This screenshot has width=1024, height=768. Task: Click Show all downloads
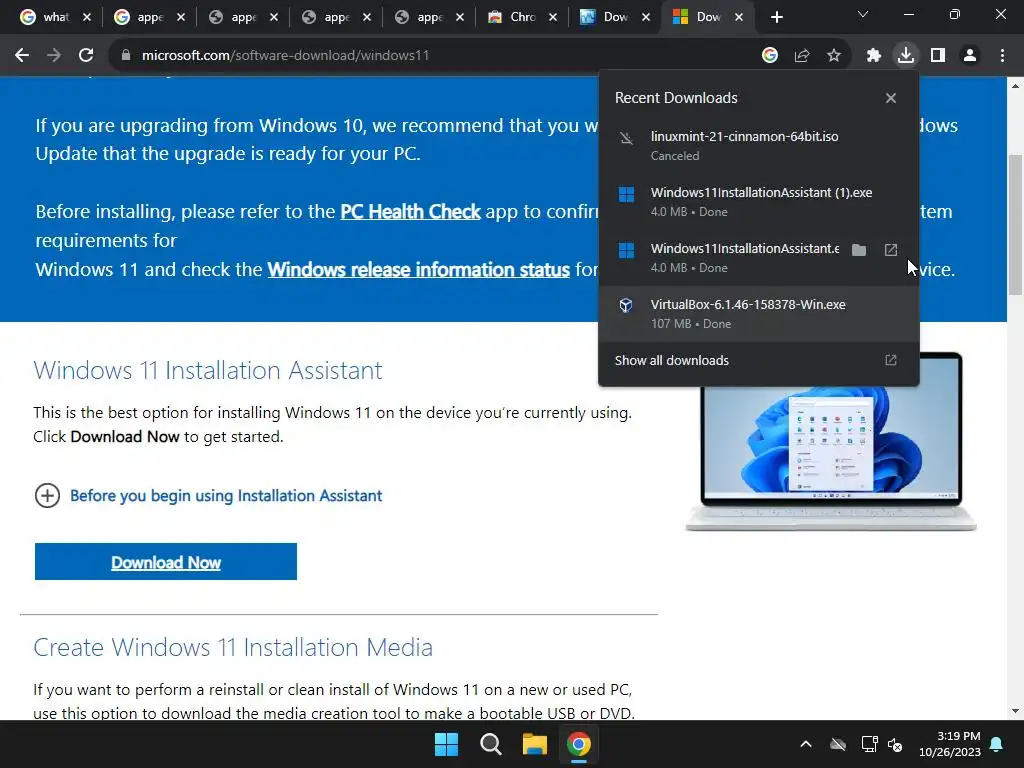pos(671,360)
